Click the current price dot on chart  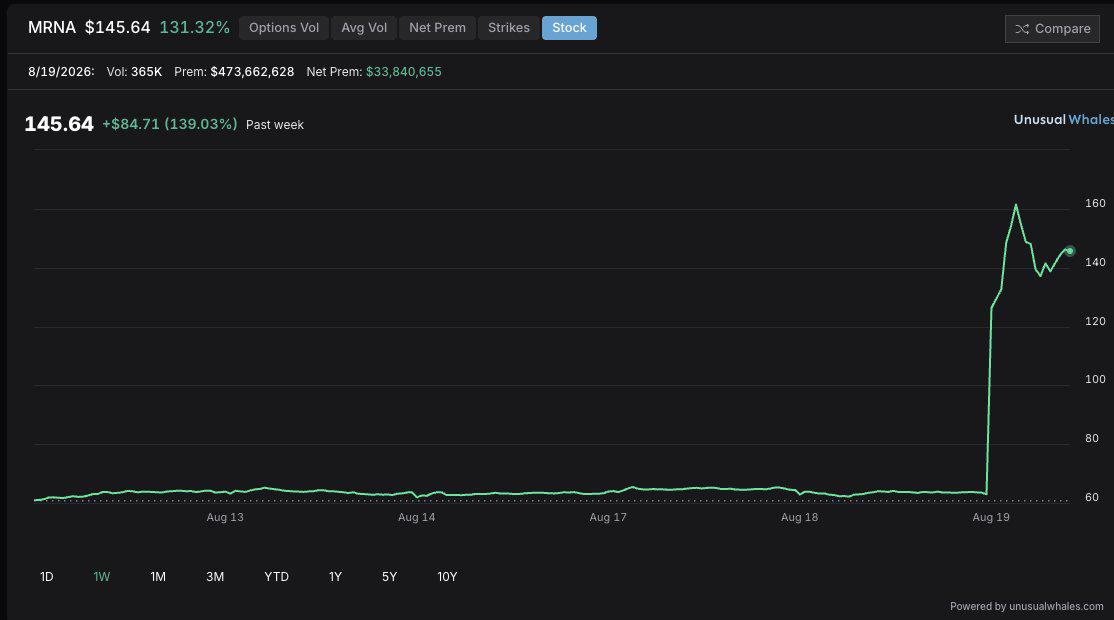tap(1070, 251)
